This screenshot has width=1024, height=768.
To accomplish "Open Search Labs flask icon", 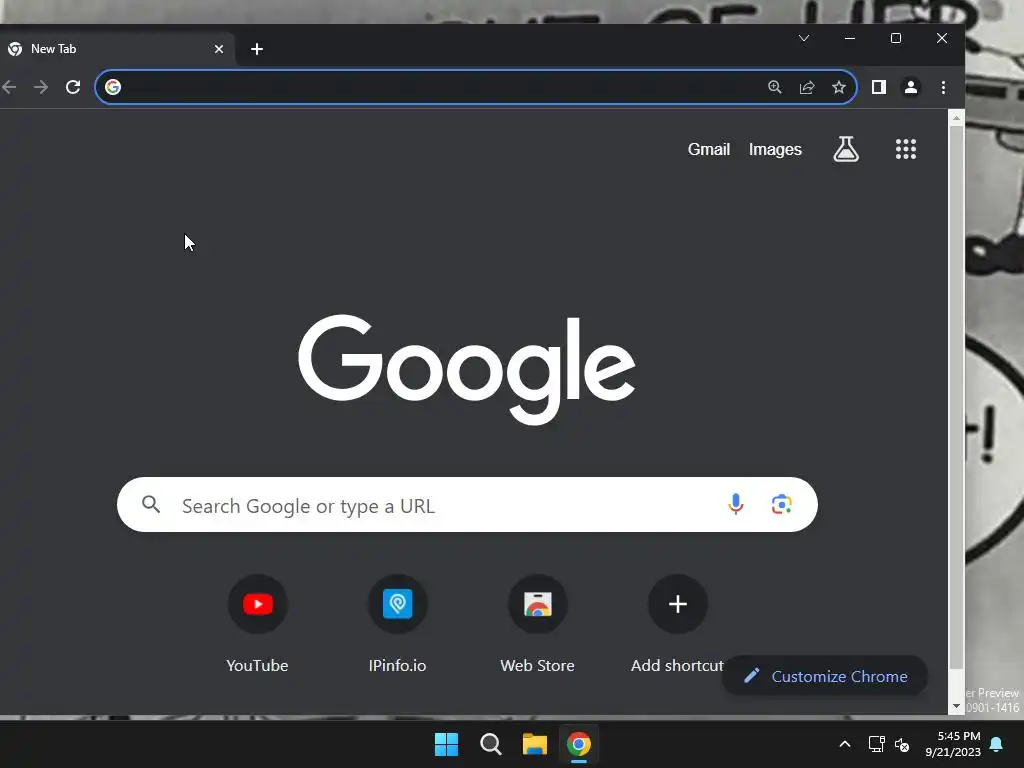I will click(846, 149).
